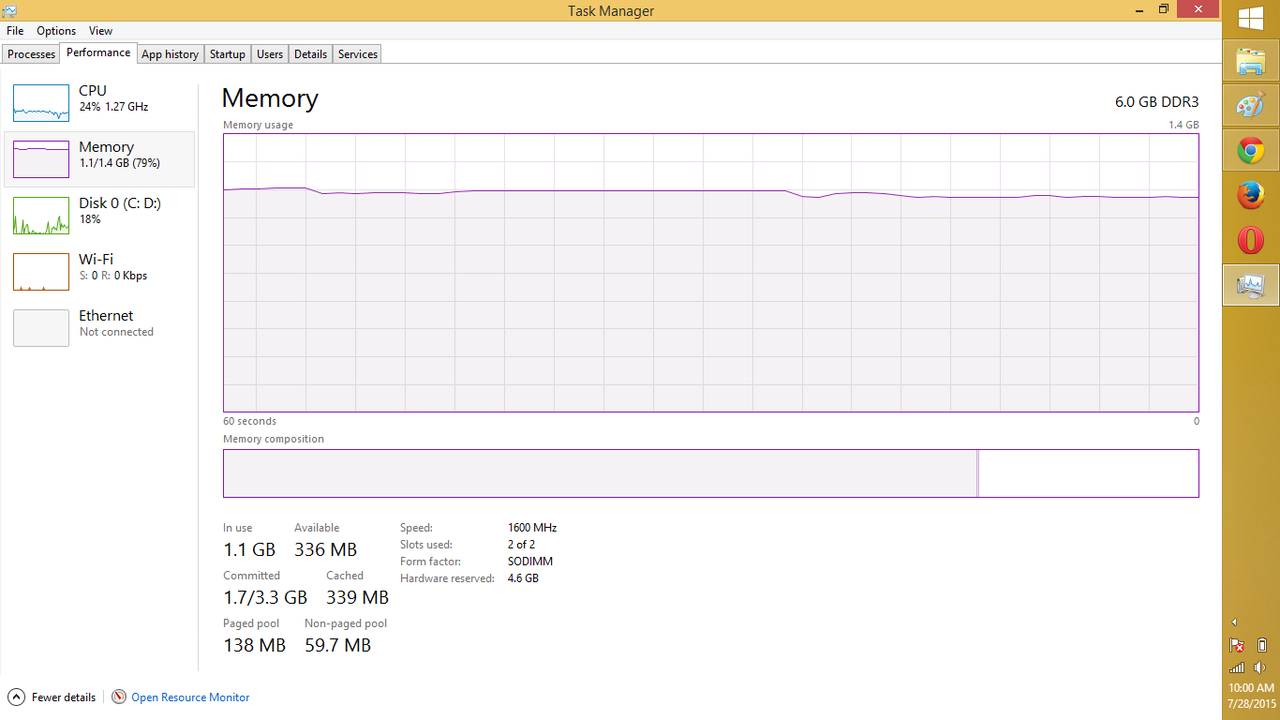Click the Windows Start button

(1251, 19)
